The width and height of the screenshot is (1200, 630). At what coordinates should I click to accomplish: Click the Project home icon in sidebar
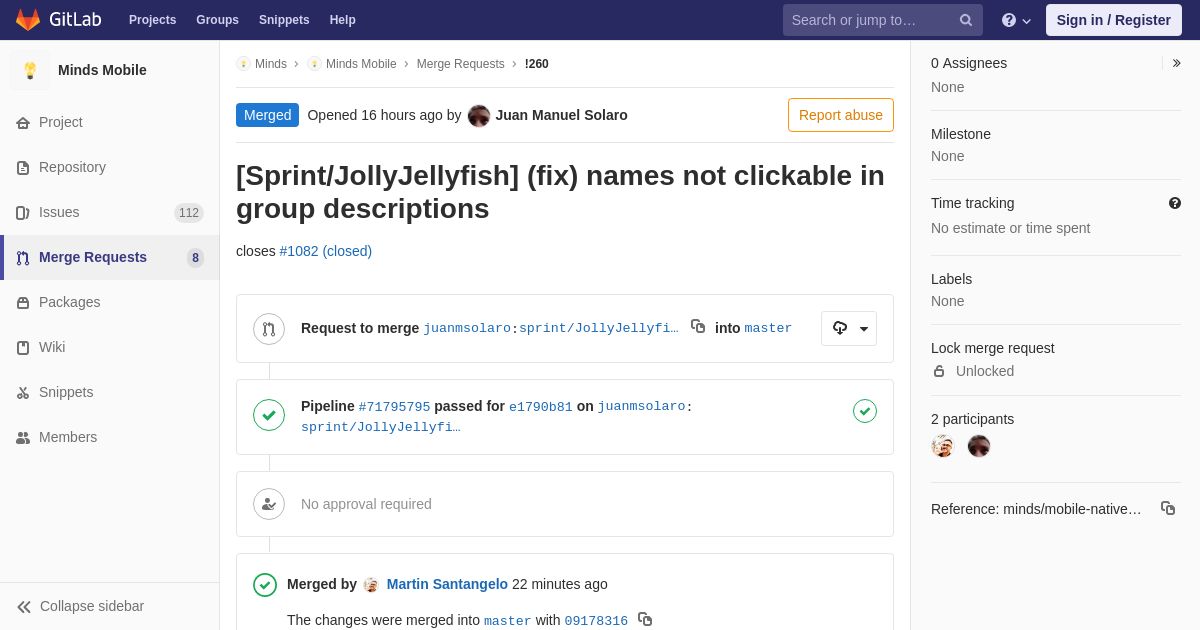click(x=23, y=123)
